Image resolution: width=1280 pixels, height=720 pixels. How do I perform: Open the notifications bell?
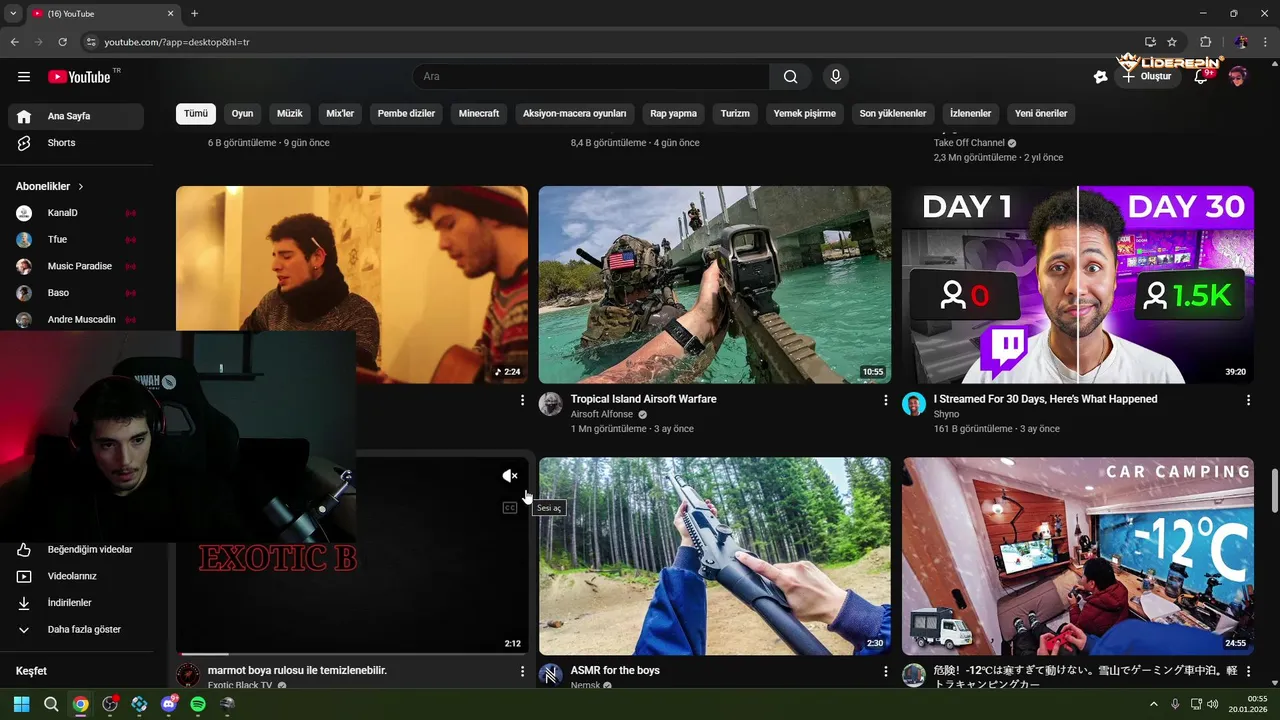pyautogui.click(x=1201, y=77)
